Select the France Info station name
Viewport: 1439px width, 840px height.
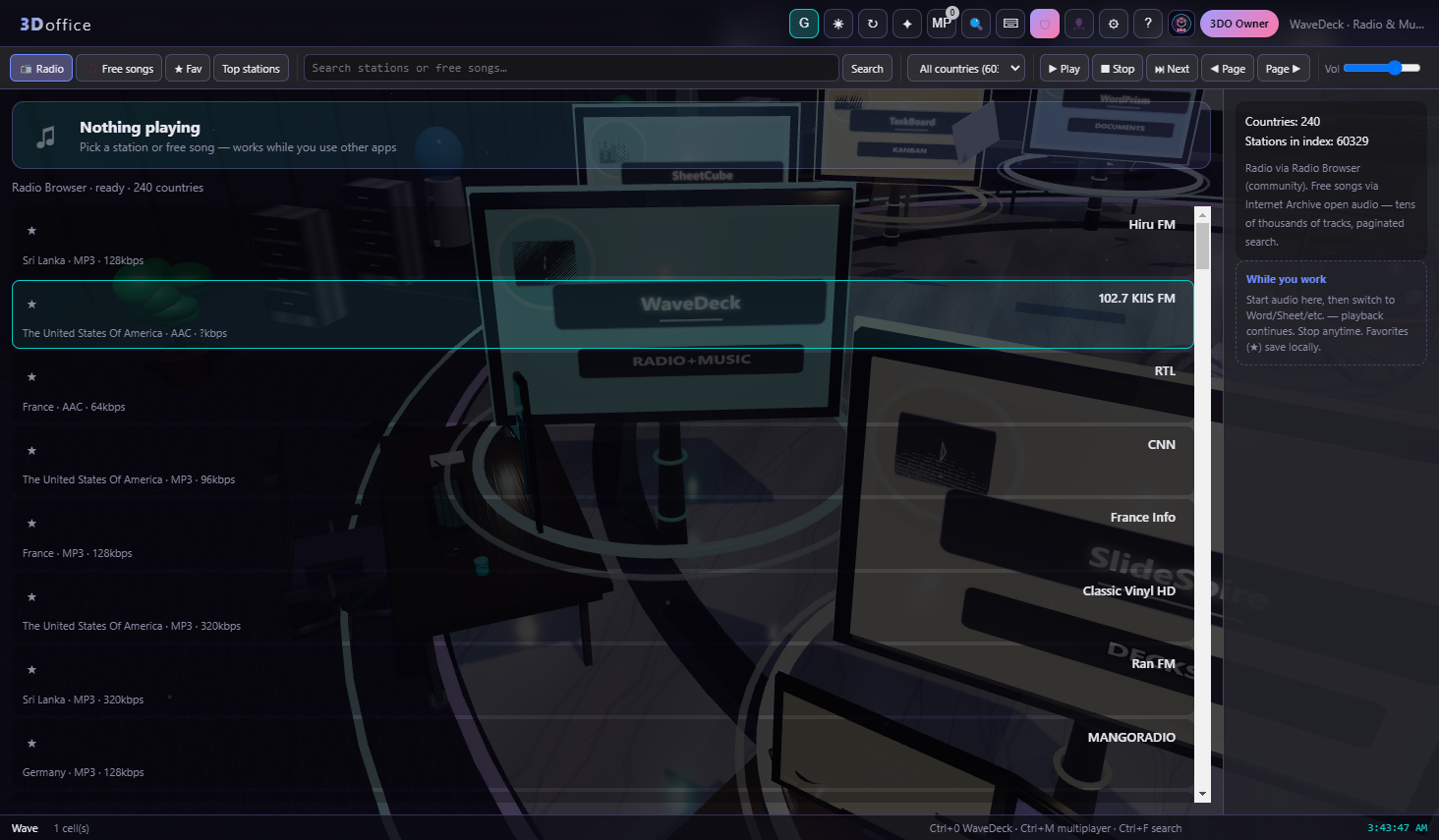(1143, 518)
